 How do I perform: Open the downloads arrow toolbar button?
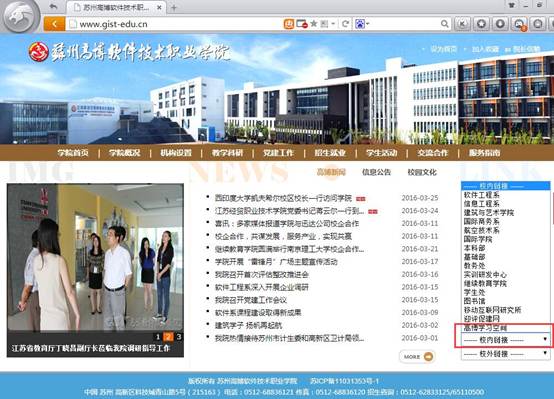500,24
